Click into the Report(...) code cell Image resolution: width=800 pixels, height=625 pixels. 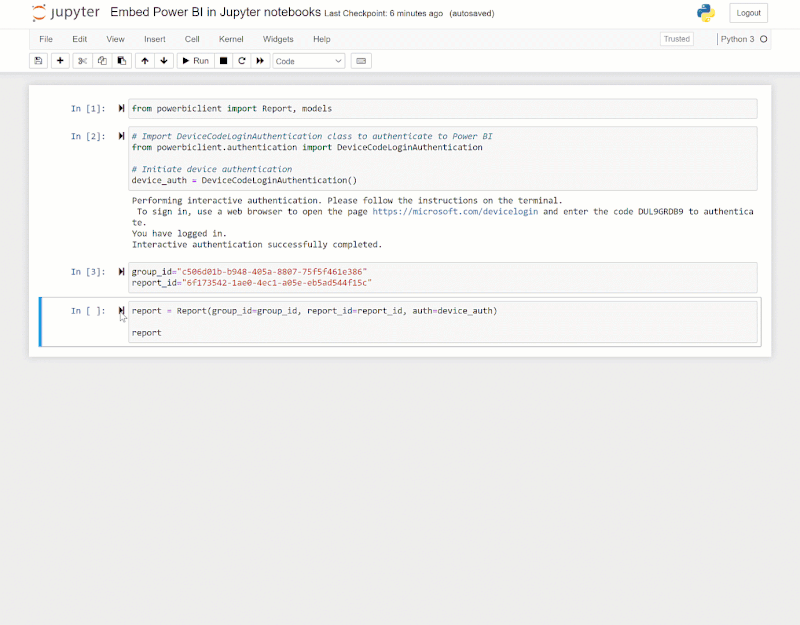coord(443,321)
